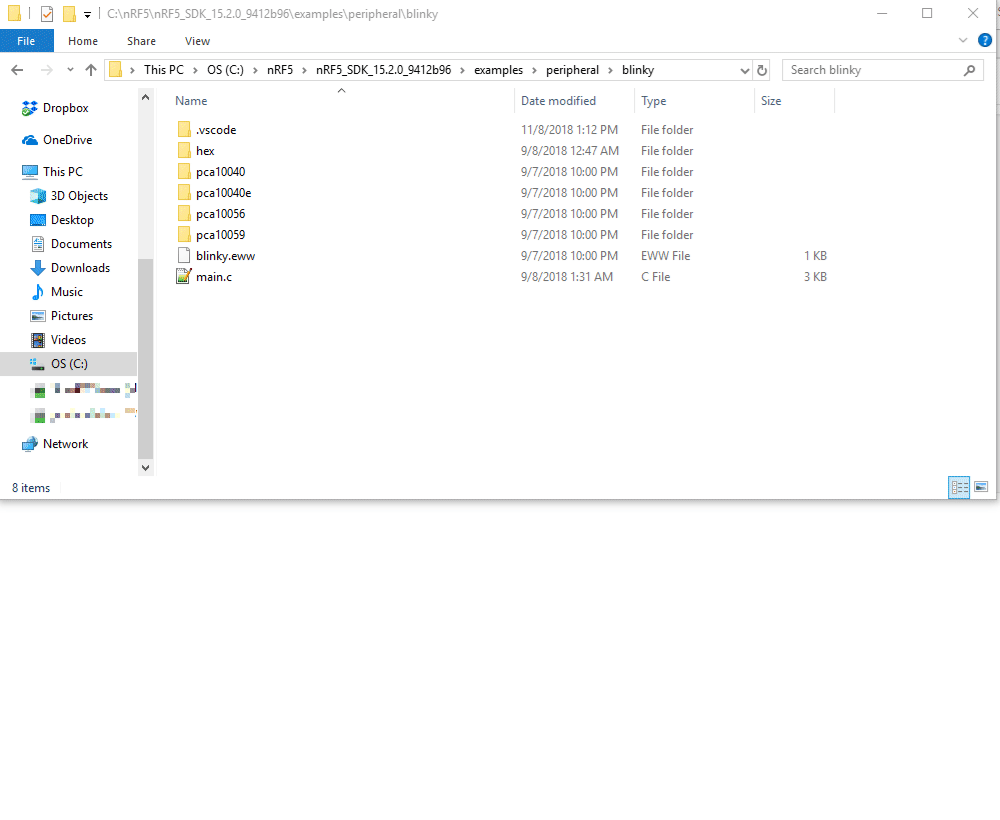Select the pca10040 folder icon
The height and width of the screenshot is (820, 1000).
tap(184, 172)
